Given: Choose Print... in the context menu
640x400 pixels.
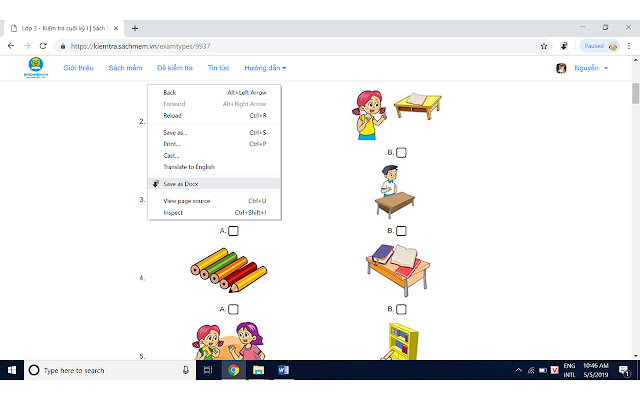Looking at the screenshot, I should pos(214,144).
